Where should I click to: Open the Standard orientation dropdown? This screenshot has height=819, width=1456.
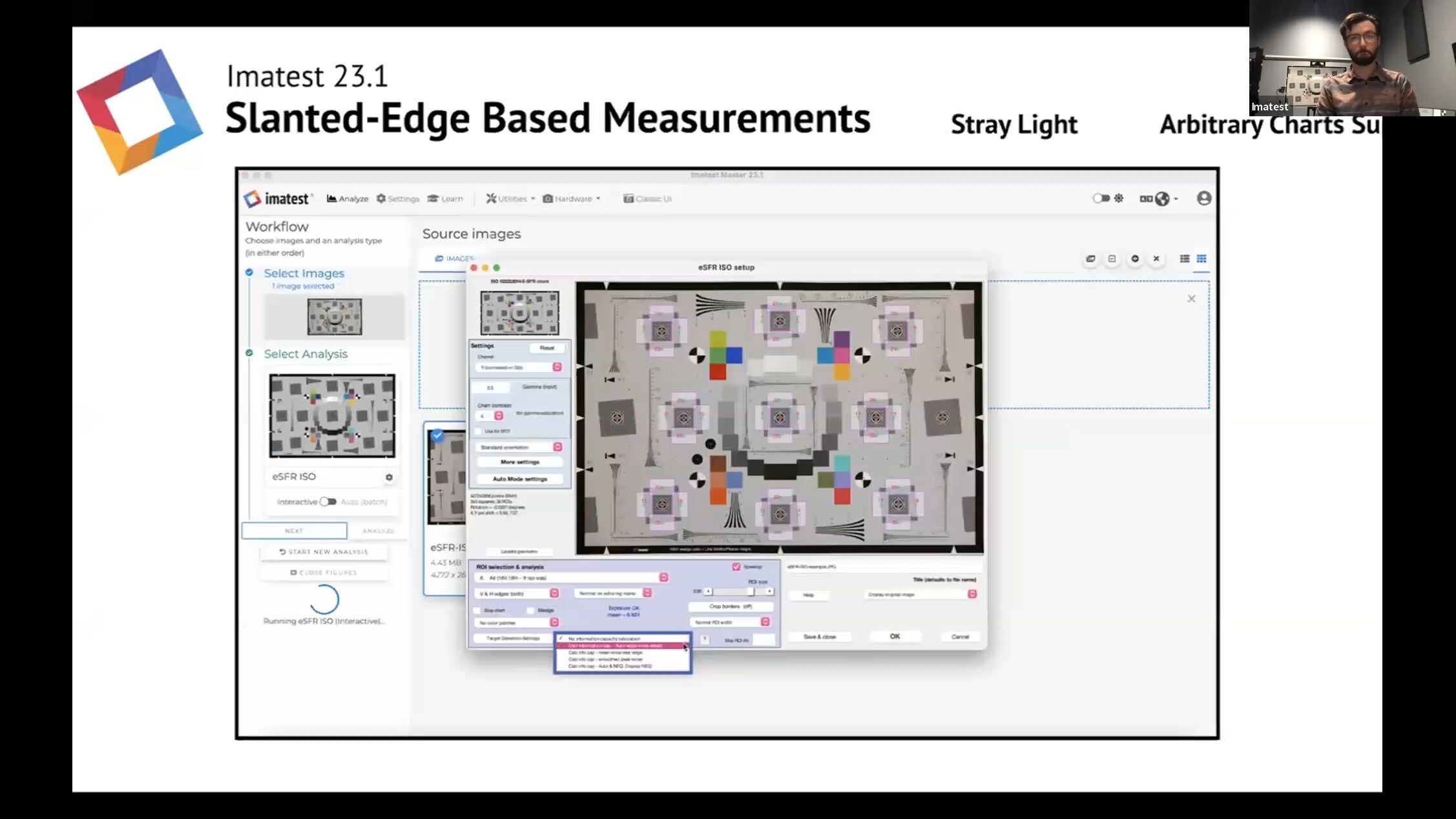[519, 447]
